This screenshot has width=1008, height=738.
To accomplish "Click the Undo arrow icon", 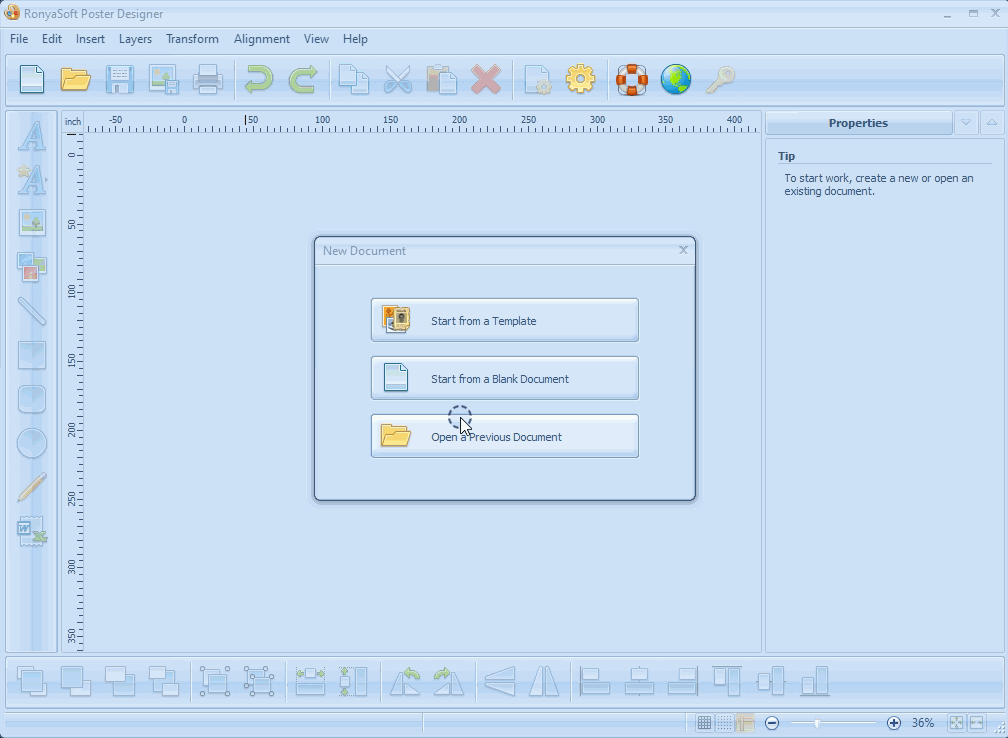I will pos(258,80).
